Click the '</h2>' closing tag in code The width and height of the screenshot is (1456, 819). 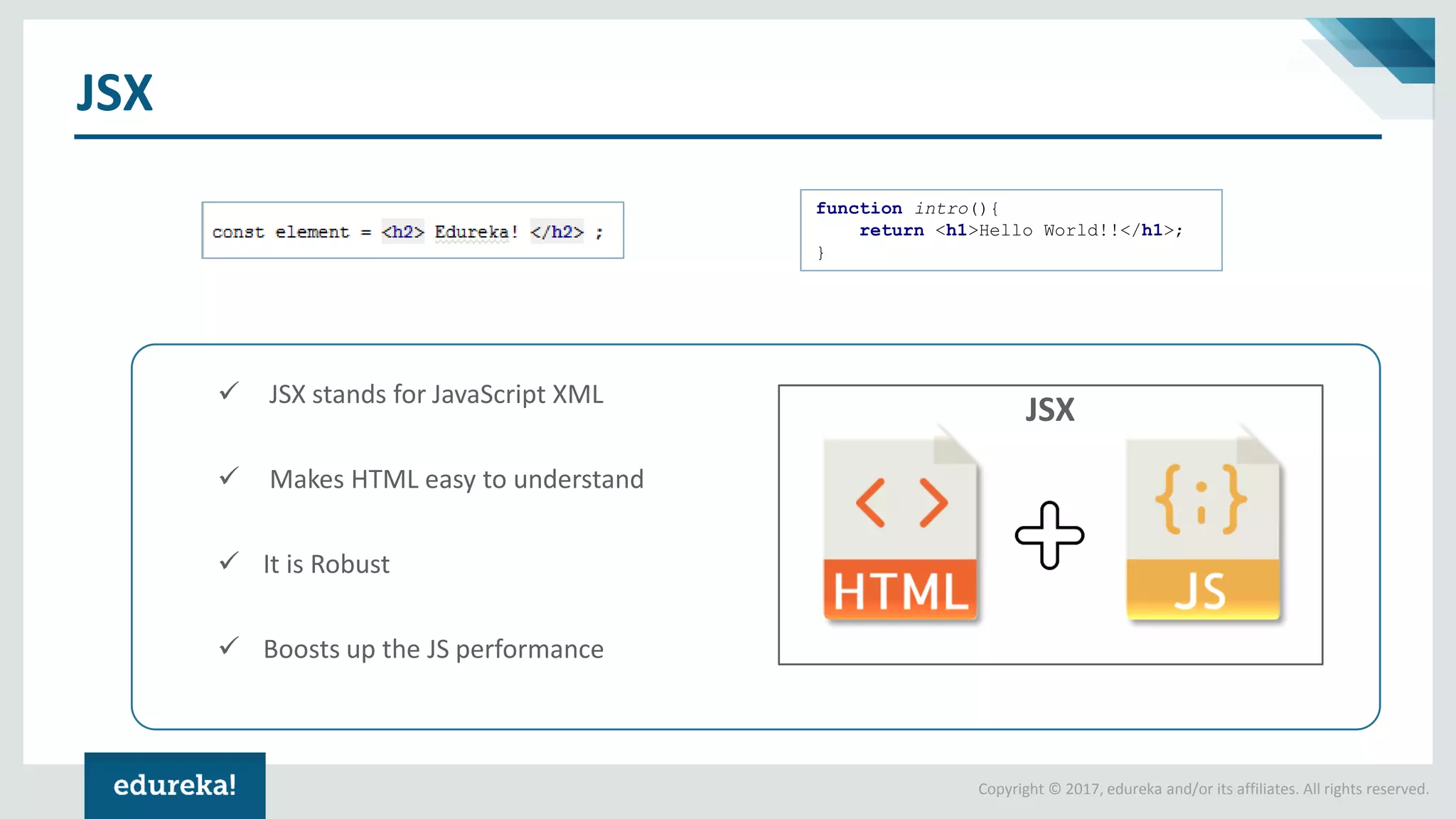pos(557,232)
